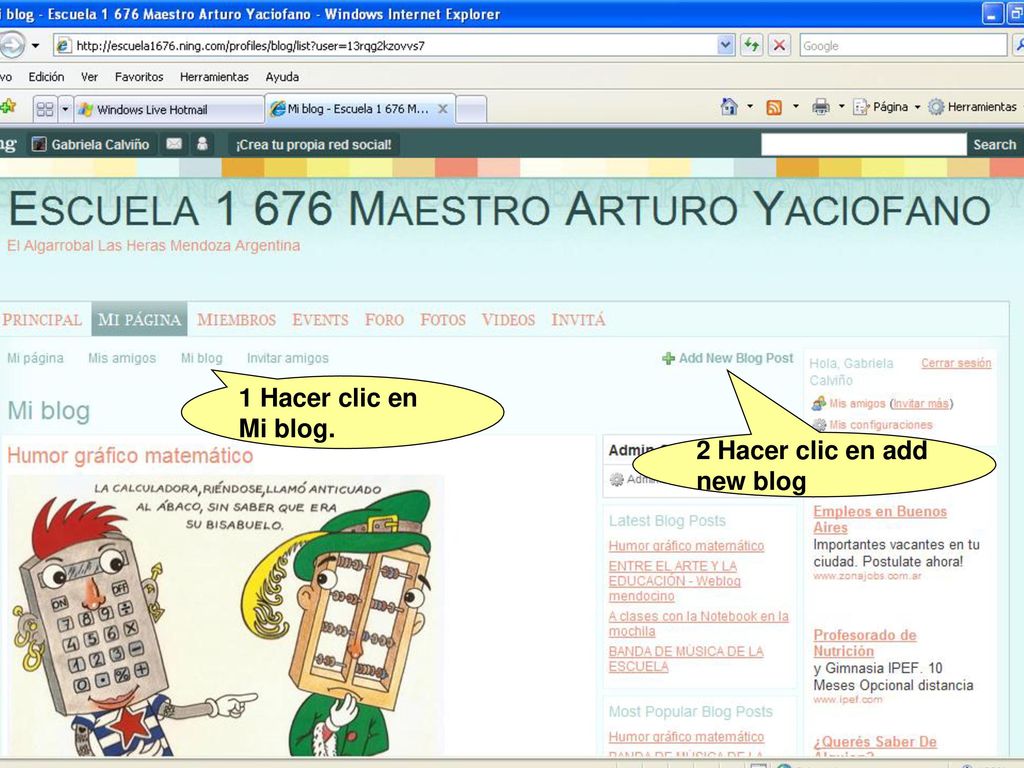This screenshot has width=1024, height=768.
Task: Open the Humor gráfico matemático post title
Action: (130, 455)
